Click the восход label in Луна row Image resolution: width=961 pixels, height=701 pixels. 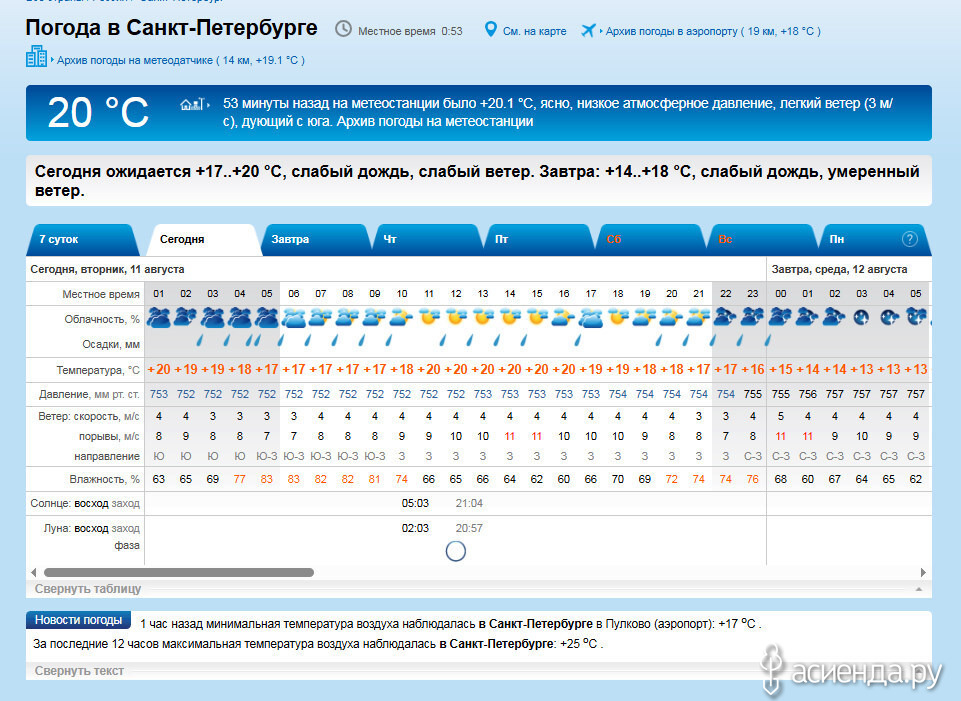coord(91,528)
